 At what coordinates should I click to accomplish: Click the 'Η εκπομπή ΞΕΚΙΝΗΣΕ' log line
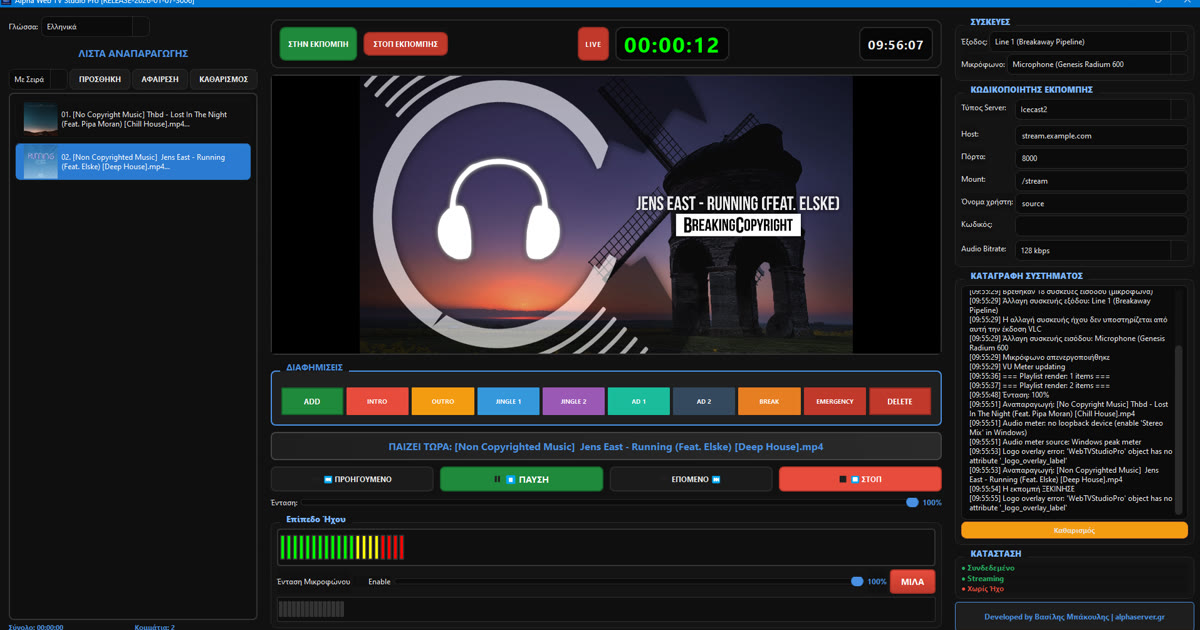pos(1021,488)
